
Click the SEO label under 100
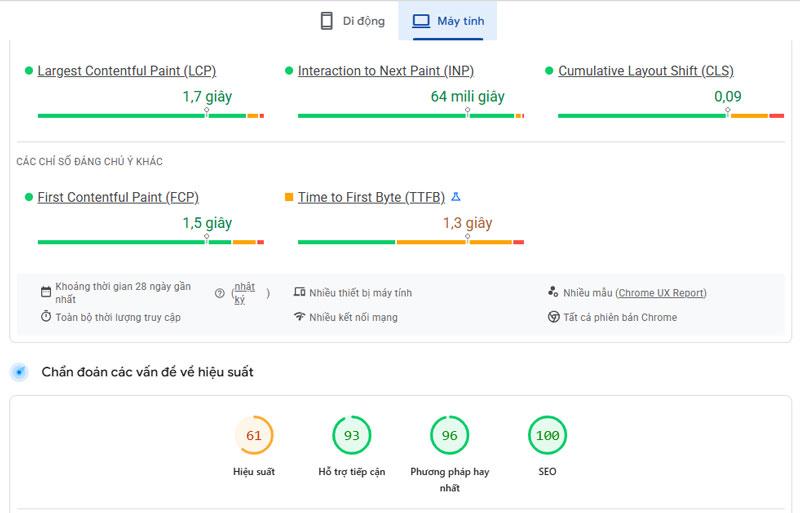point(547,472)
